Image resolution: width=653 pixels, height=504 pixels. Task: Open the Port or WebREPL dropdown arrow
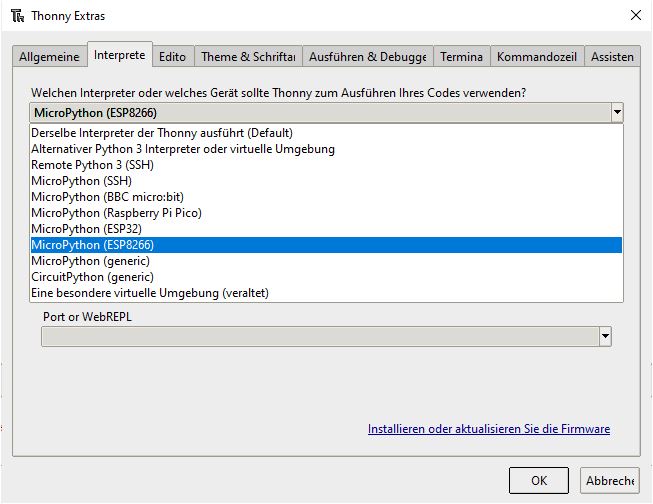coord(605,336)
